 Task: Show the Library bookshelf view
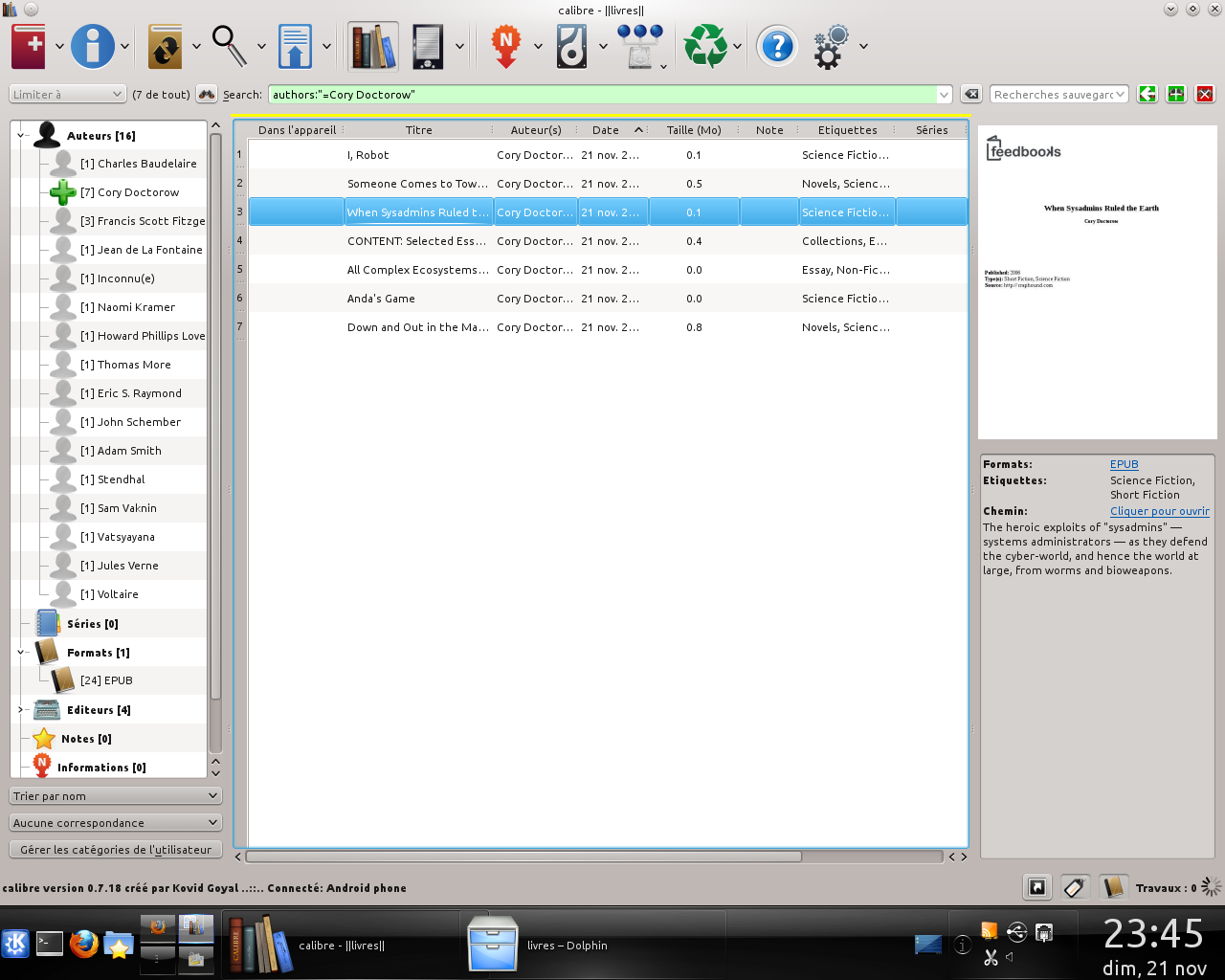tap(373, 45)
